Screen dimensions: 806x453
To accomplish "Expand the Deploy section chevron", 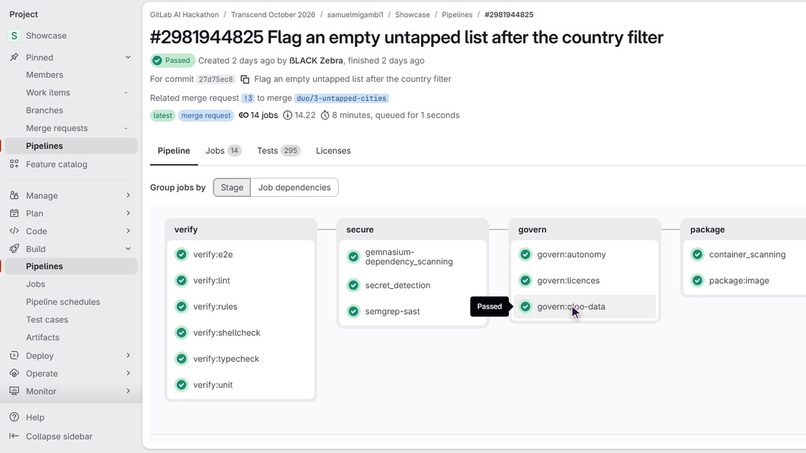I will coord(128,355).
